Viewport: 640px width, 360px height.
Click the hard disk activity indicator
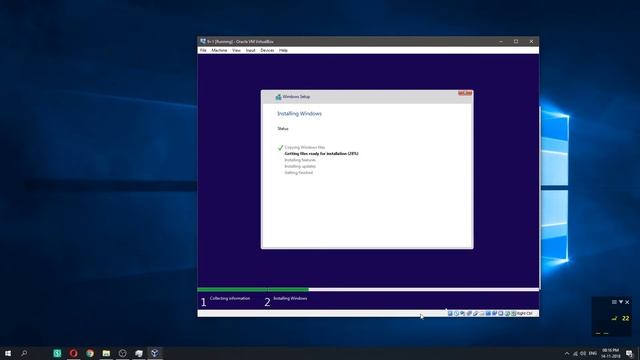pos(450,313)
